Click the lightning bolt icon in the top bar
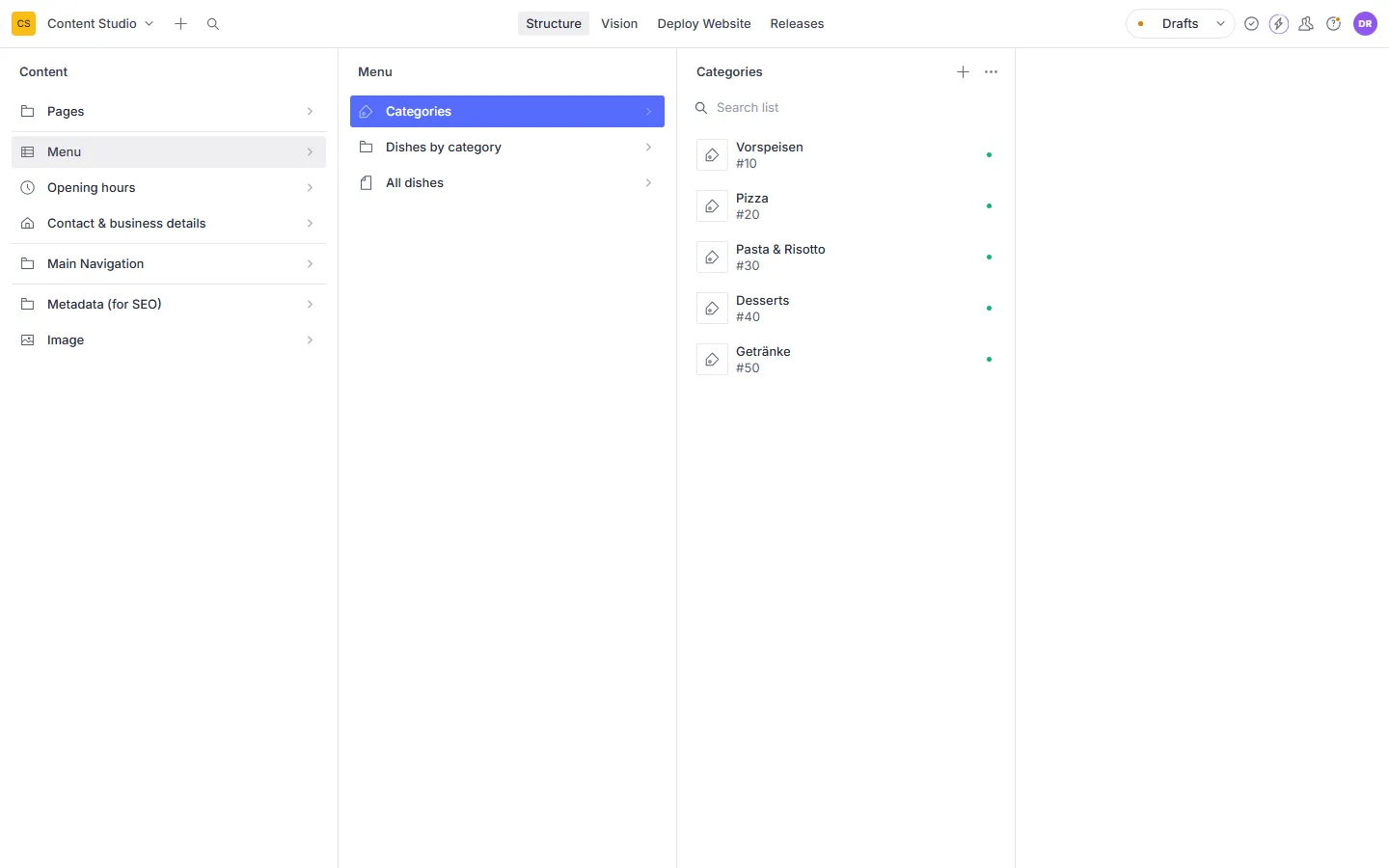1389x868 pixels. click(x=1279, y=23)
